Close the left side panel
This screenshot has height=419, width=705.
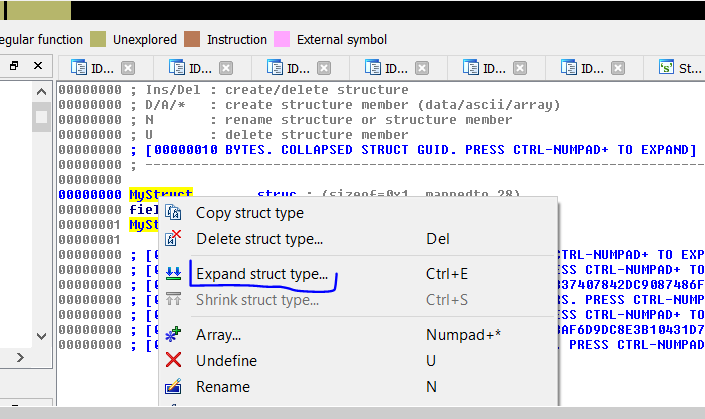pyautogui.click(x=39, y=66)
